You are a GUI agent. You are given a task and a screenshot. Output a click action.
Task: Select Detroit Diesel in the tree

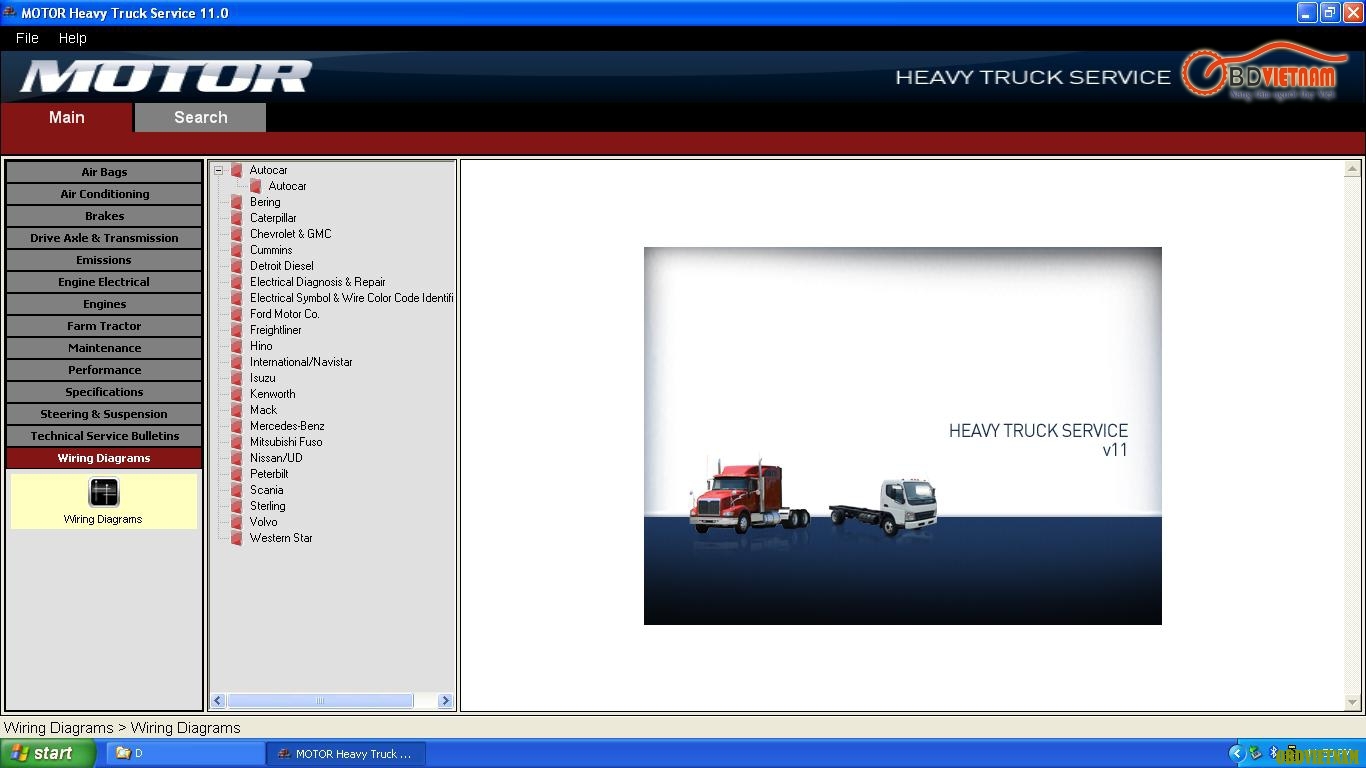(281, 266)
